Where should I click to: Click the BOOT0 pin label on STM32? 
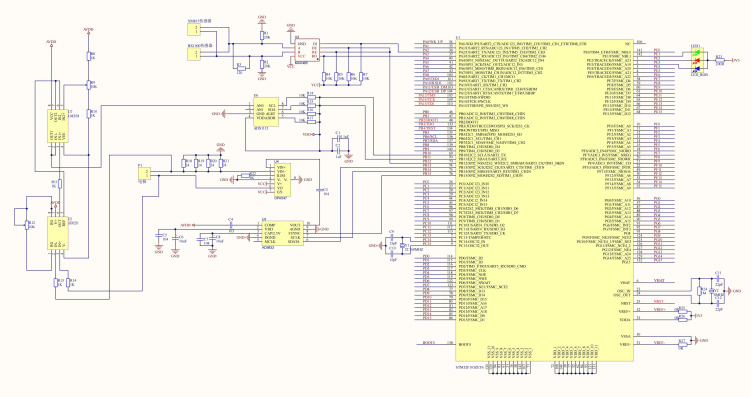(464, 344)
